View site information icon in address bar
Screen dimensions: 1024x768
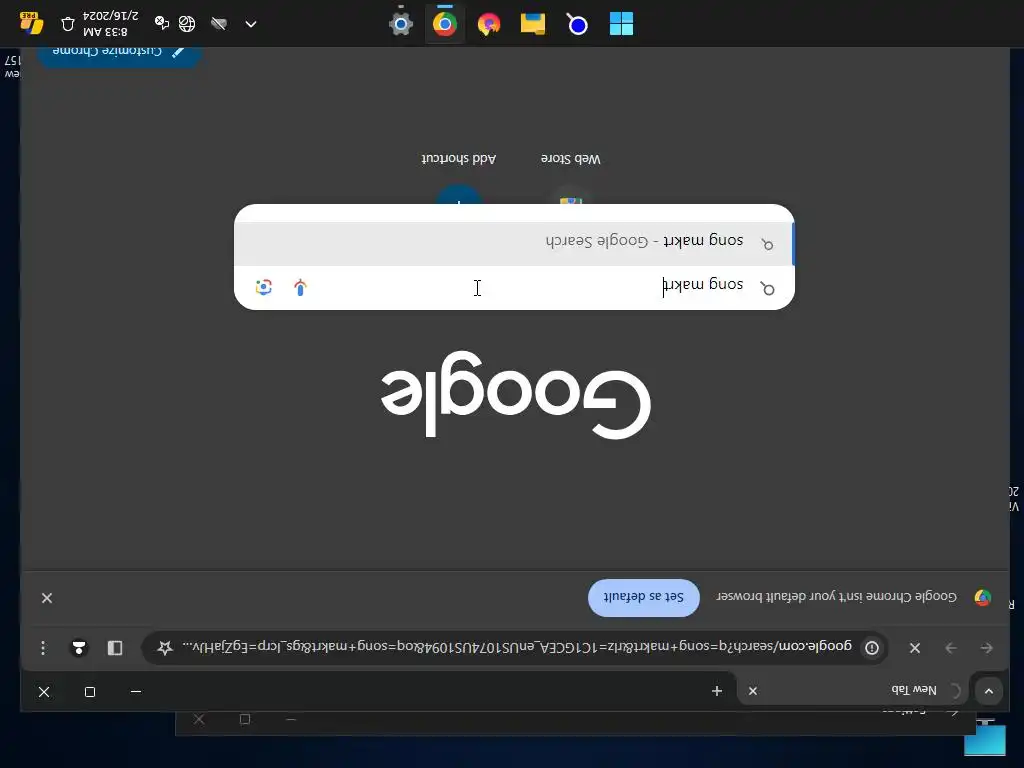tap(872, 648)
